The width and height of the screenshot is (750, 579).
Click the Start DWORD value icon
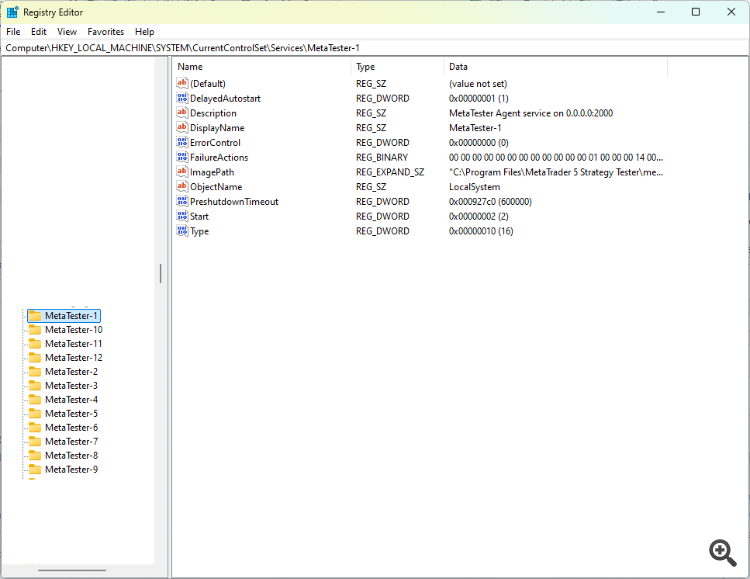click(x=182, y=216)
